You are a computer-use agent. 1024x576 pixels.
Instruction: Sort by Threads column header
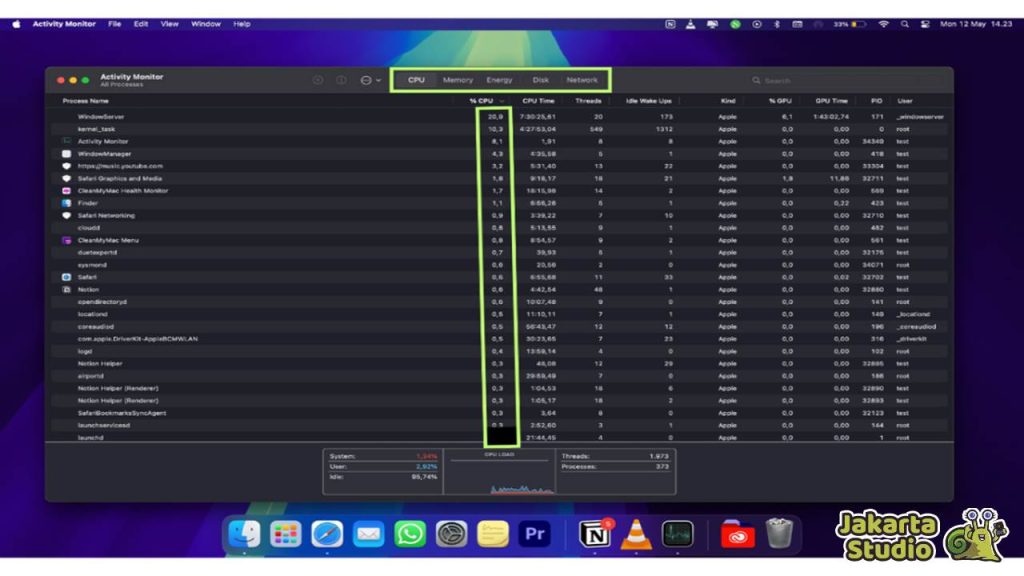pos(588,101)
